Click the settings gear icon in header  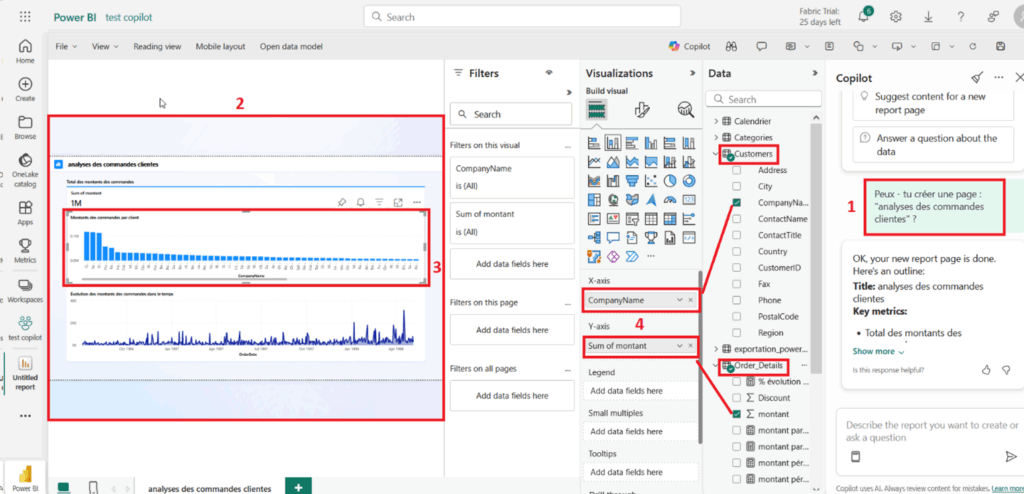coord(897,17)
